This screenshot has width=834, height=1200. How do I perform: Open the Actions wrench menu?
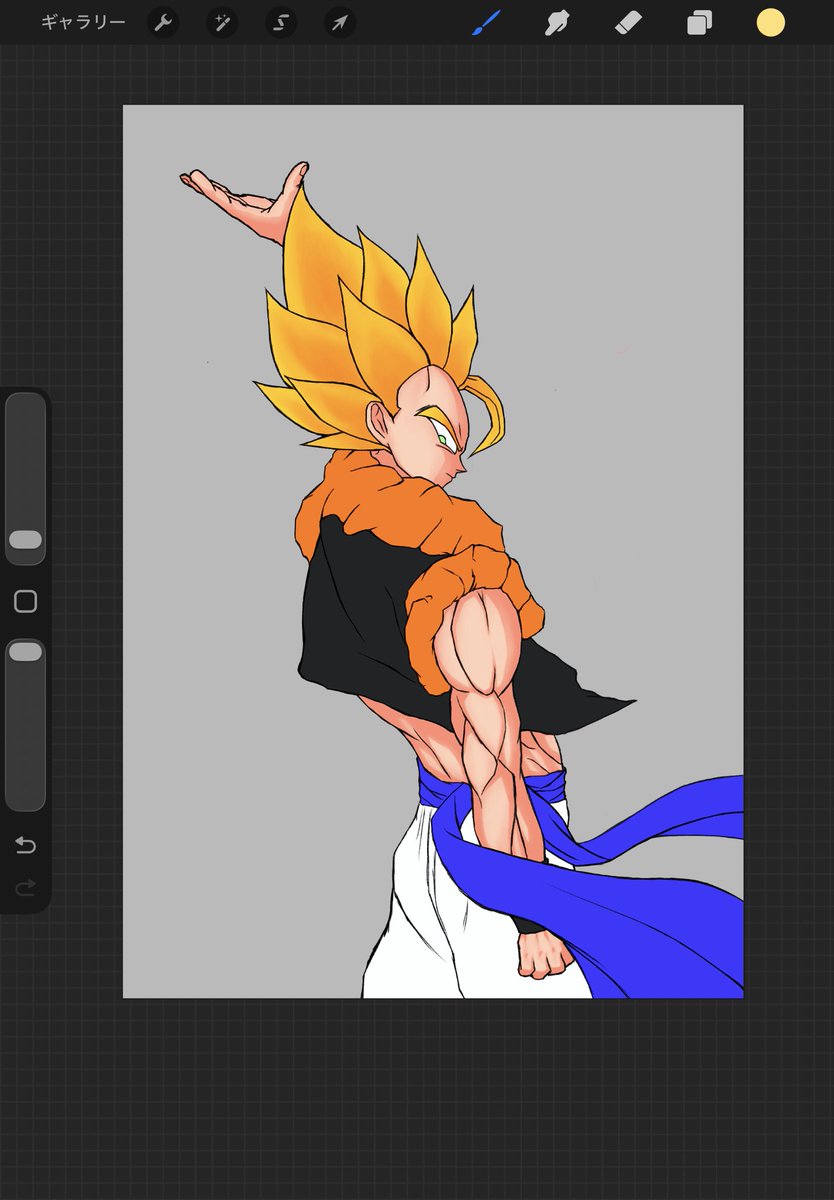163,22
